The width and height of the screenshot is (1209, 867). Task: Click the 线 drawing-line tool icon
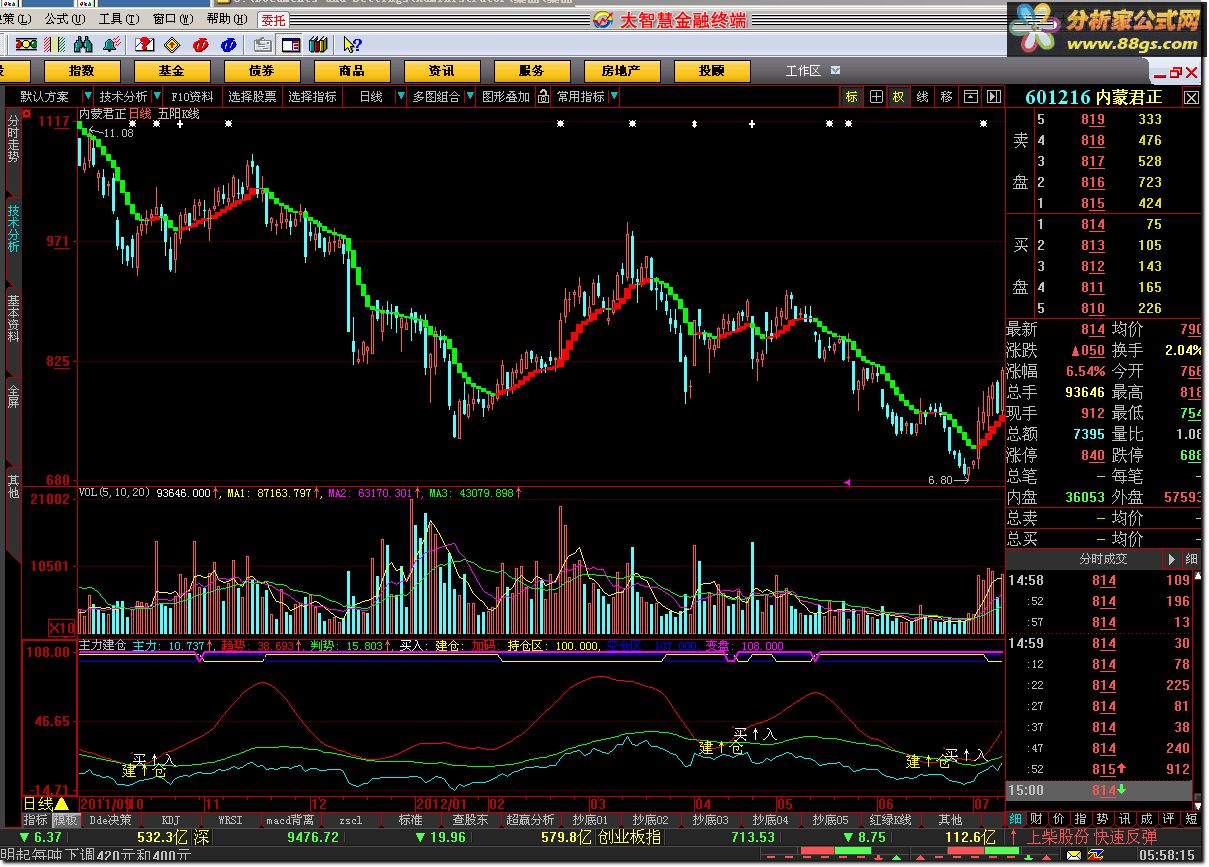coord(922,97)
